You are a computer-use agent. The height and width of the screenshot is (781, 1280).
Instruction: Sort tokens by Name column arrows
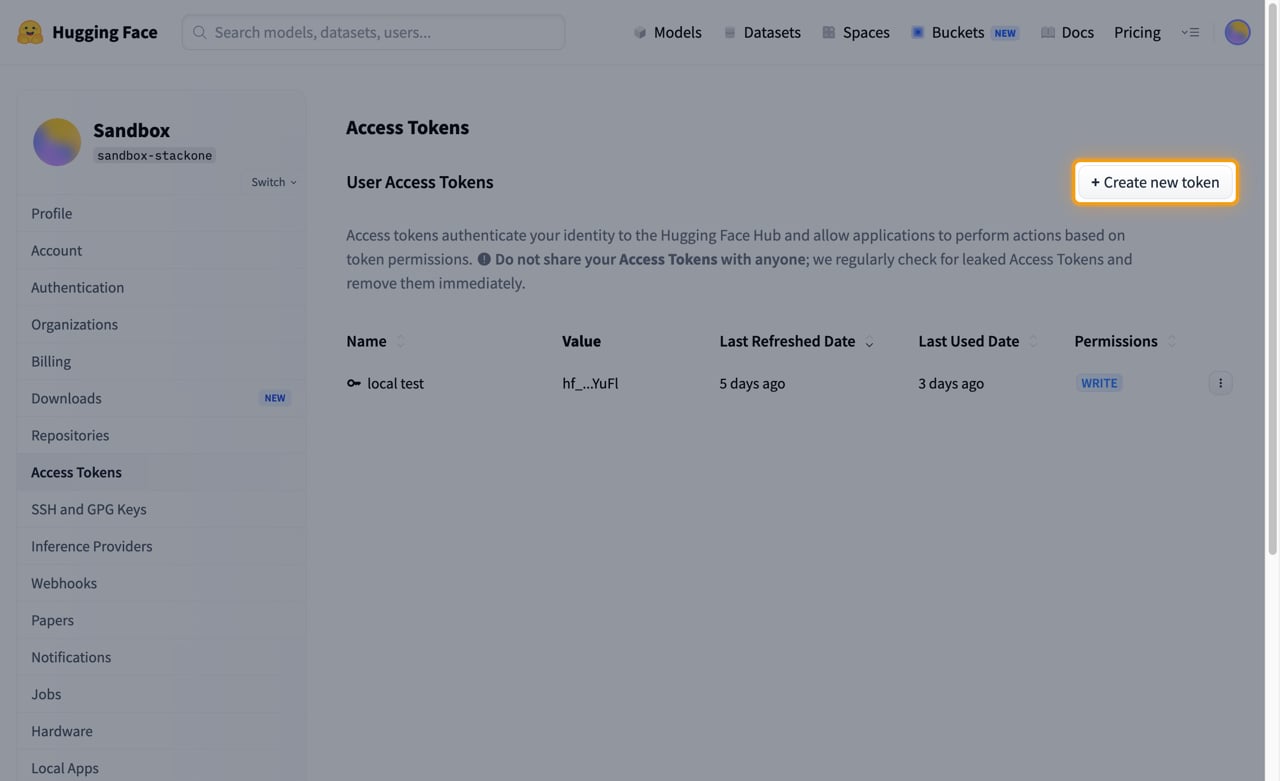click(400, 341)
